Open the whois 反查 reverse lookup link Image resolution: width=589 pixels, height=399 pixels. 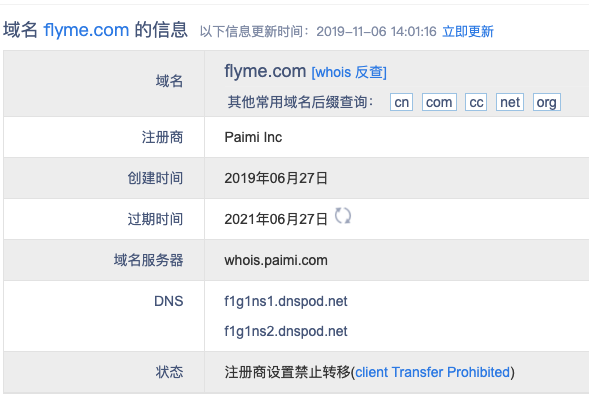(349, 72)
